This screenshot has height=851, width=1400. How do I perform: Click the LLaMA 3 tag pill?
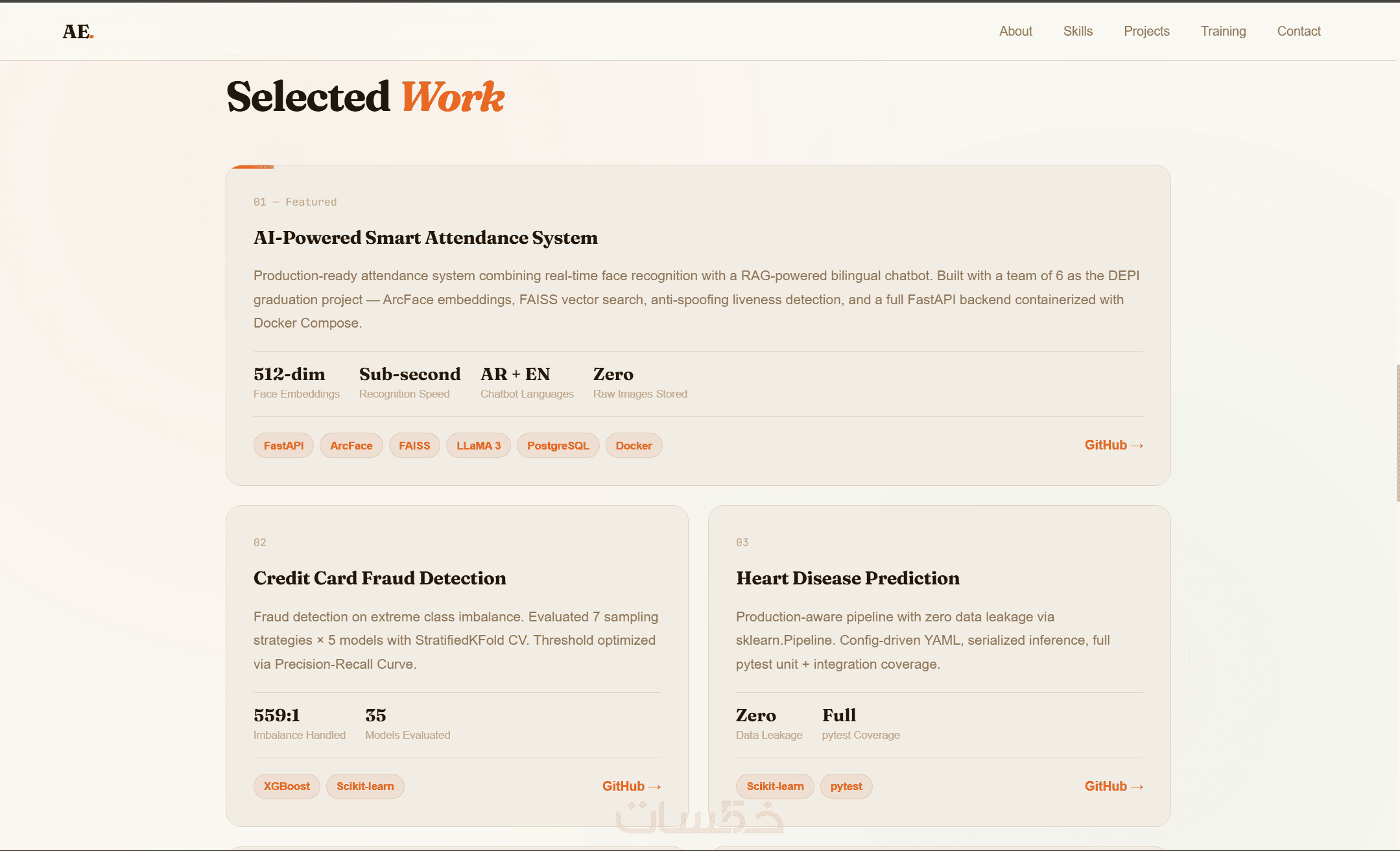click(479, 446)
